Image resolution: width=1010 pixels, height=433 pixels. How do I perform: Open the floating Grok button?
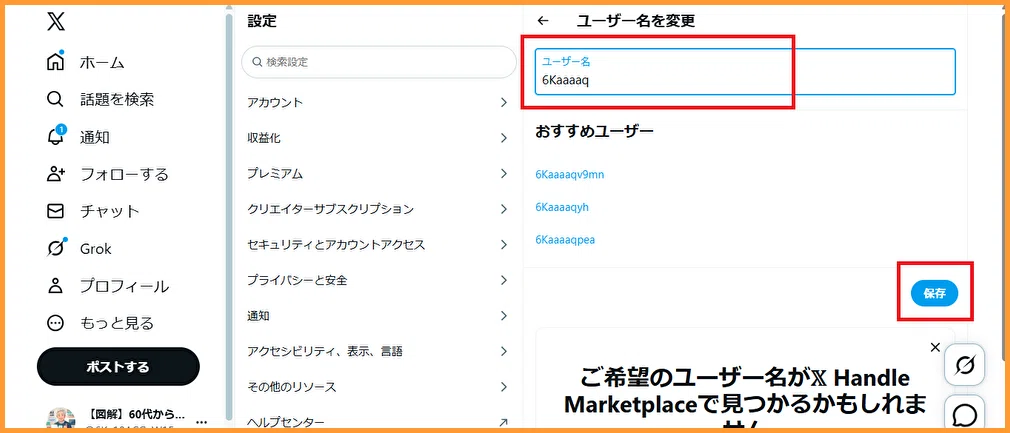pos(963,366)
